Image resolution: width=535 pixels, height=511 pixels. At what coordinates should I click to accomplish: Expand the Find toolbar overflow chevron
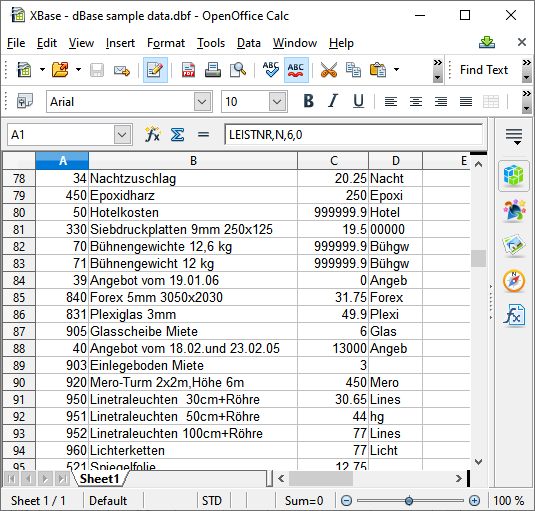pos(526,70)
